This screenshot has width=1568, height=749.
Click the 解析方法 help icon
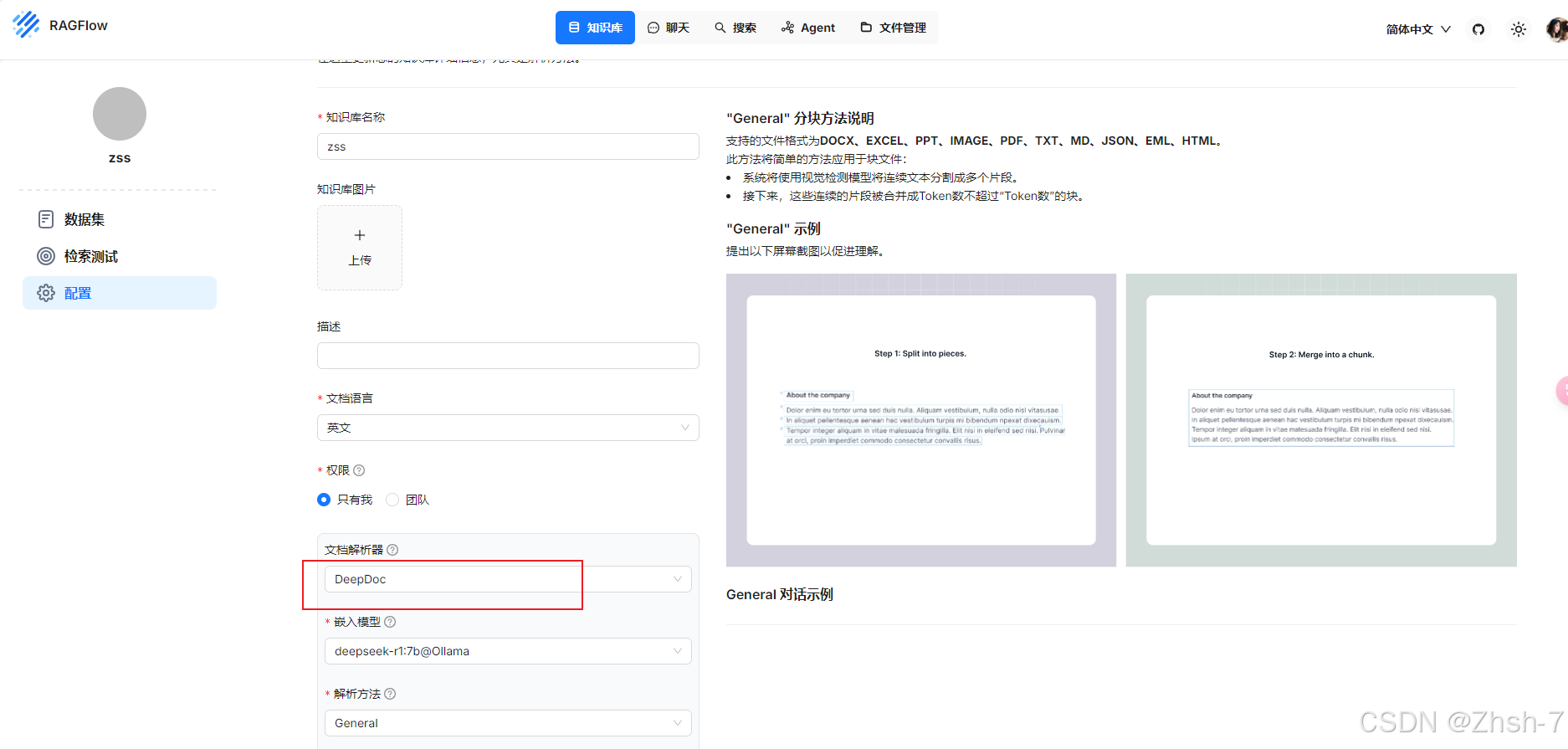pyautogui.click(x=390, y=694)
